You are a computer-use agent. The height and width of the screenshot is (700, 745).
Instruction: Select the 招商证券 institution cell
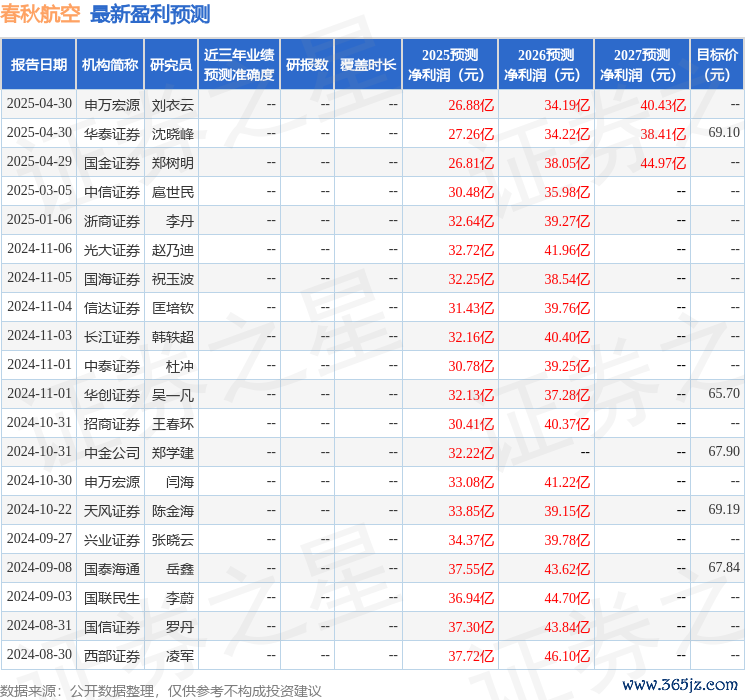pos(112,424)
